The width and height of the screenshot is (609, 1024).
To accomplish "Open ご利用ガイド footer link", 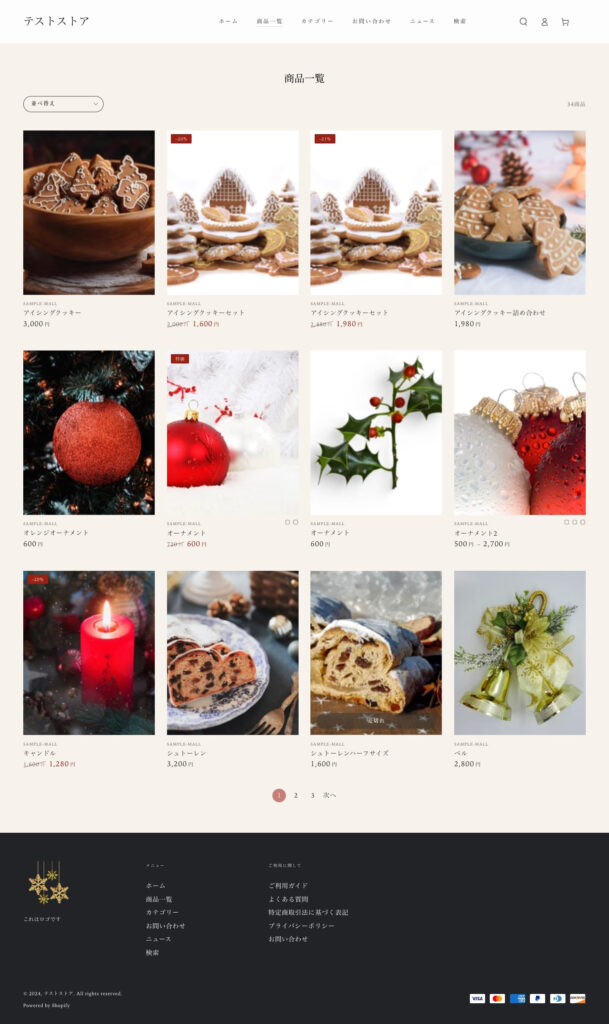I will click(288, 886).
